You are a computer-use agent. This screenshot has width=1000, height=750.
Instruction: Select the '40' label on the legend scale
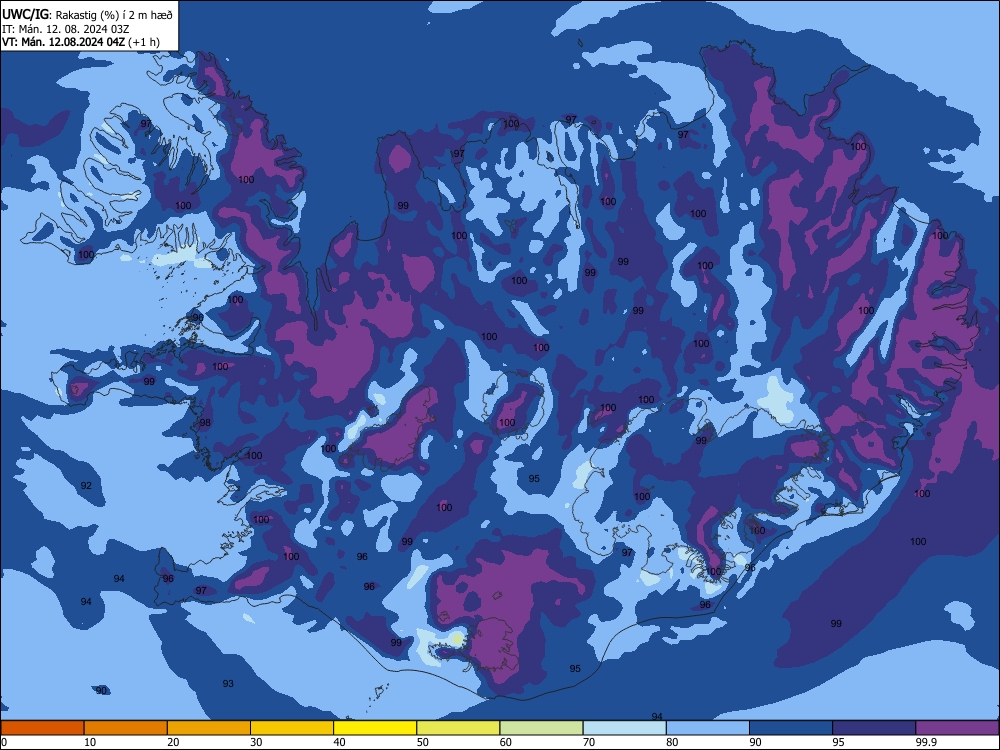pos(340,742)
